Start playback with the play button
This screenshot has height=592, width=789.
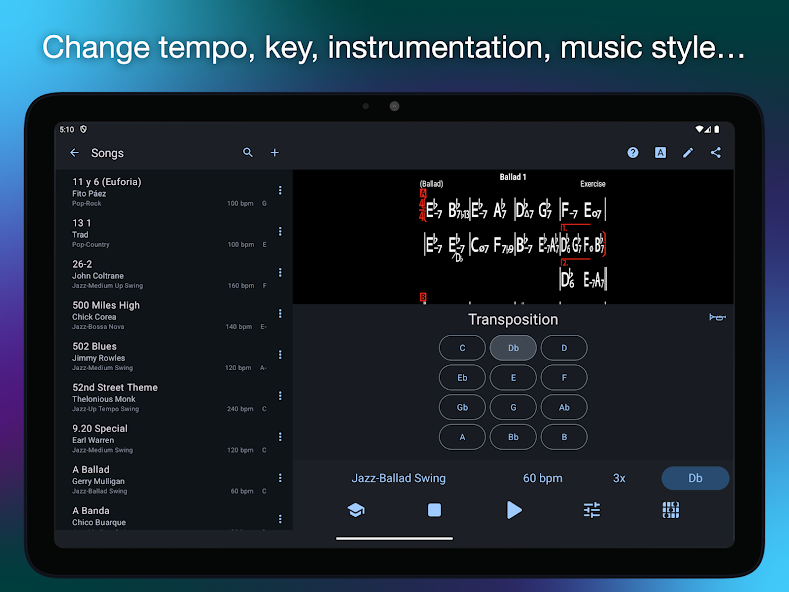pos(513,510)
